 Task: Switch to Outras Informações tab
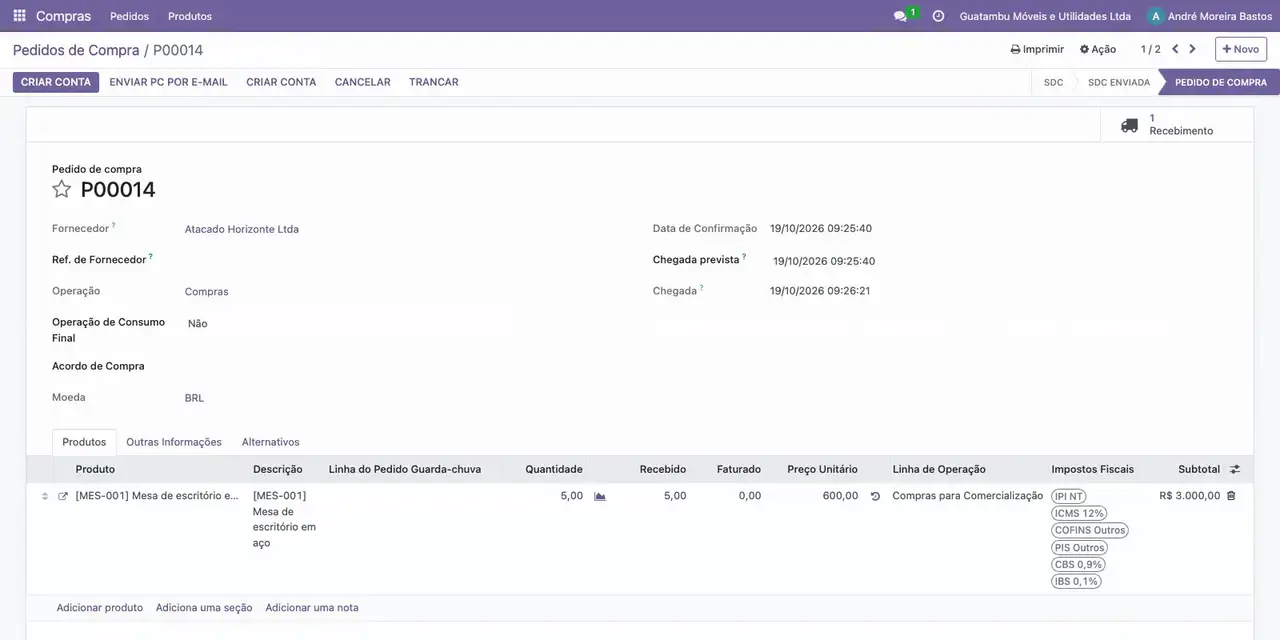tap(174, 442)
